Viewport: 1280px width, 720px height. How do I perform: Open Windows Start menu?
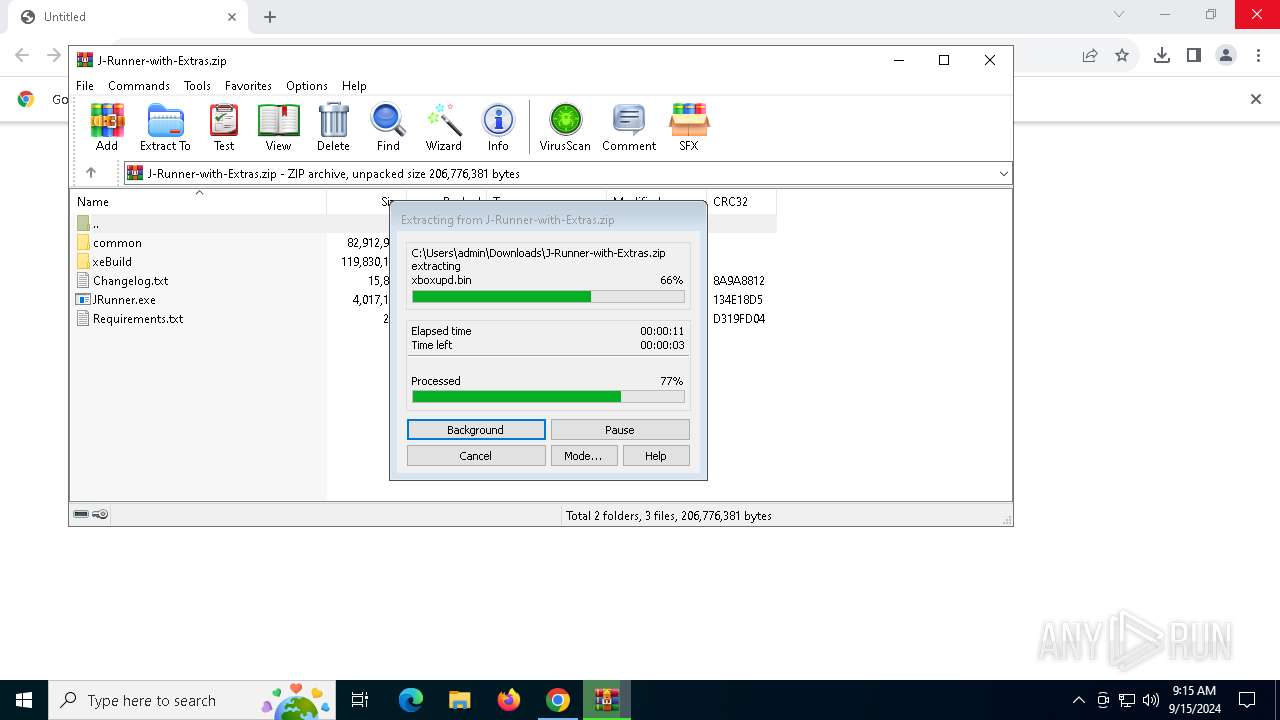(x=24, y=700)
